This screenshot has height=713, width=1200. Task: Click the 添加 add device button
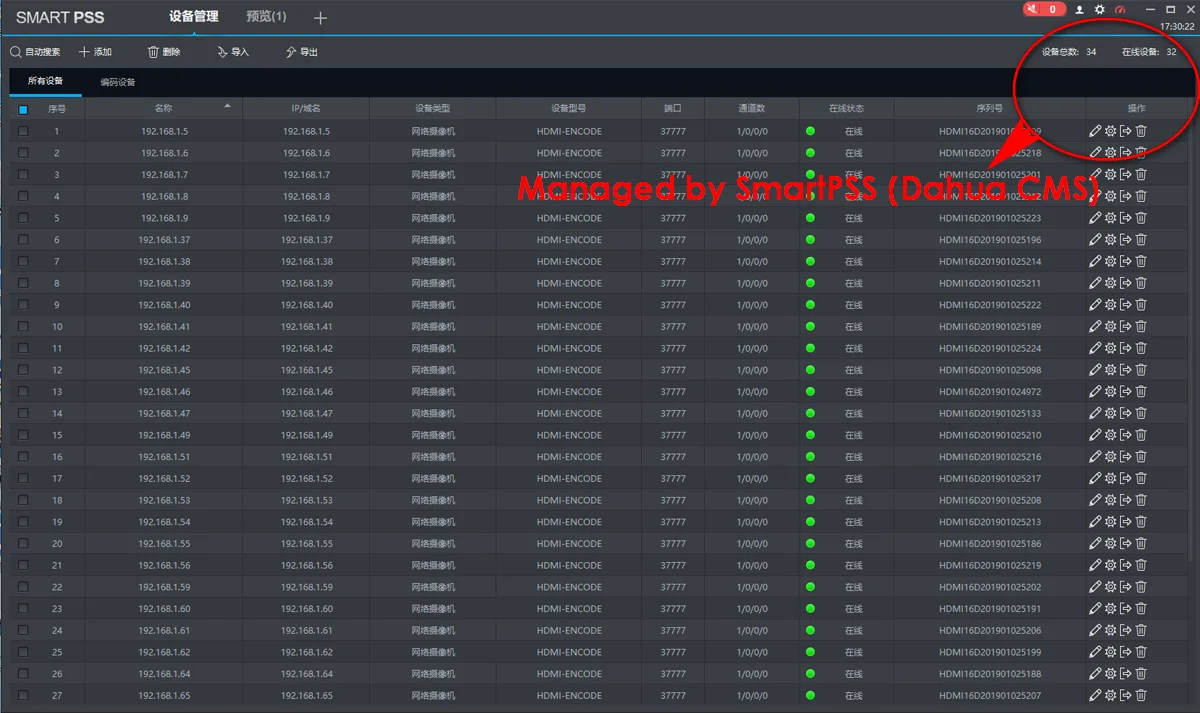coord(95,52)
